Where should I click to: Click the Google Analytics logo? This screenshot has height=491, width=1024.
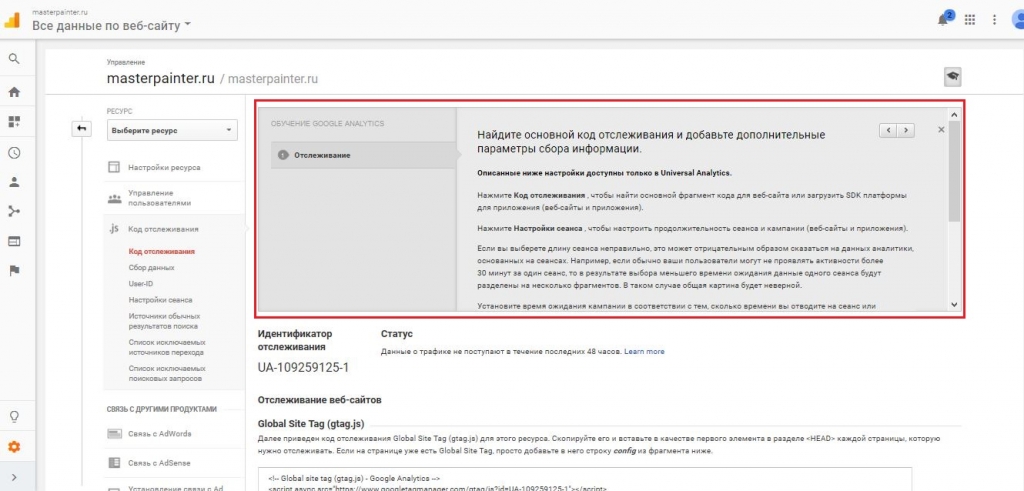coord(12,20)
